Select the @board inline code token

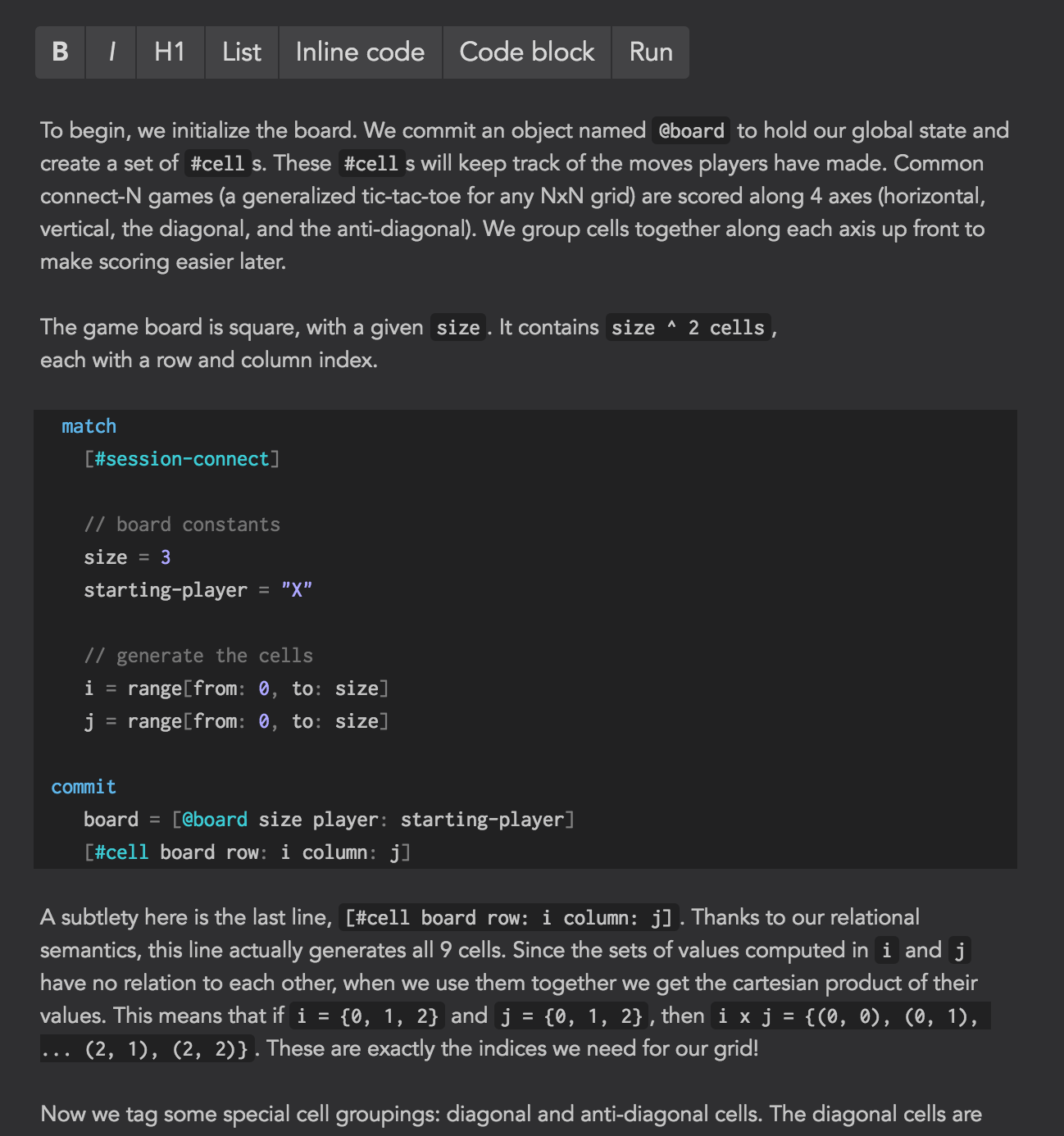[691, 130]
